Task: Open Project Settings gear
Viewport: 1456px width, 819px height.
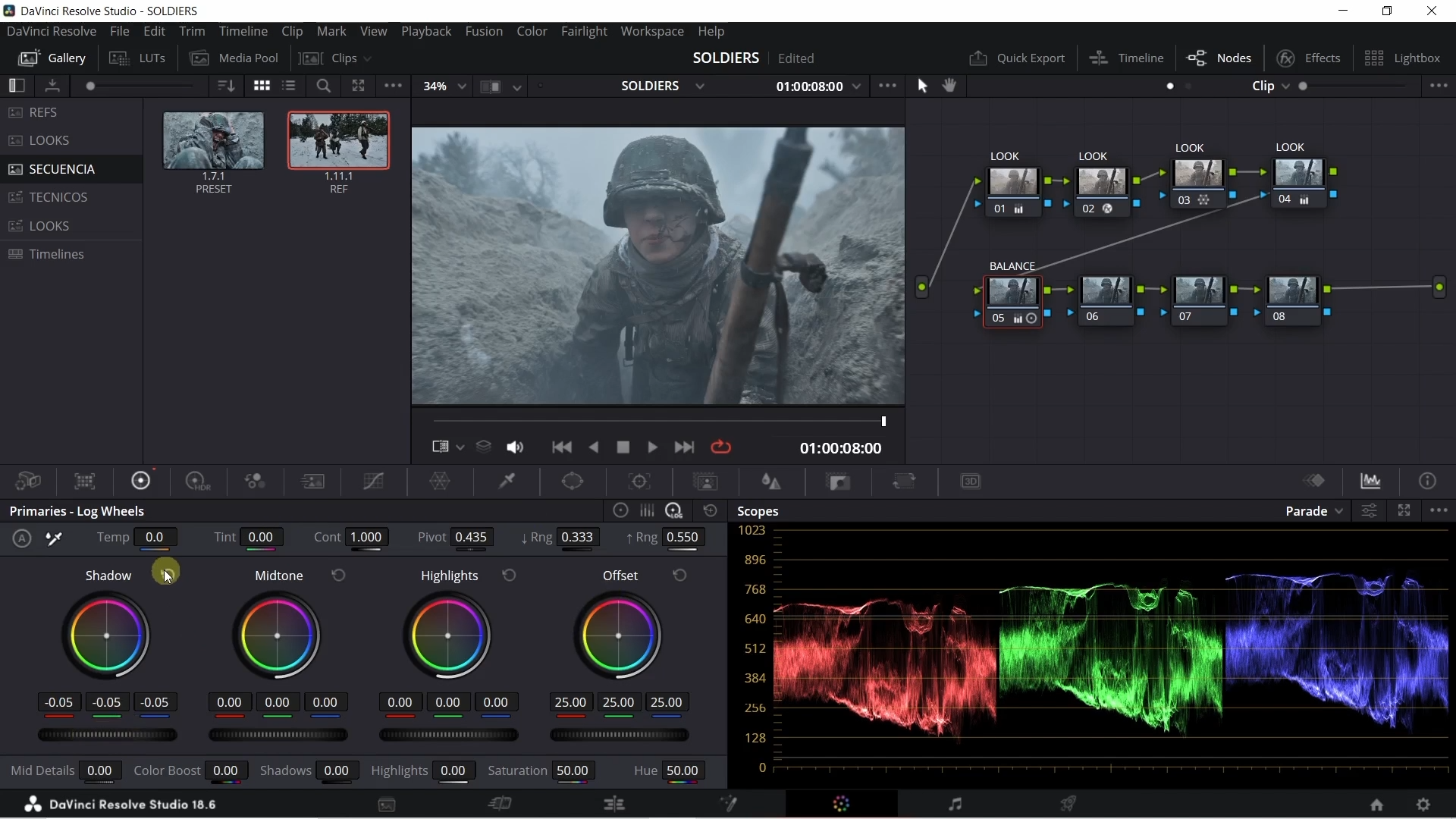Action: pos(1423,805)
